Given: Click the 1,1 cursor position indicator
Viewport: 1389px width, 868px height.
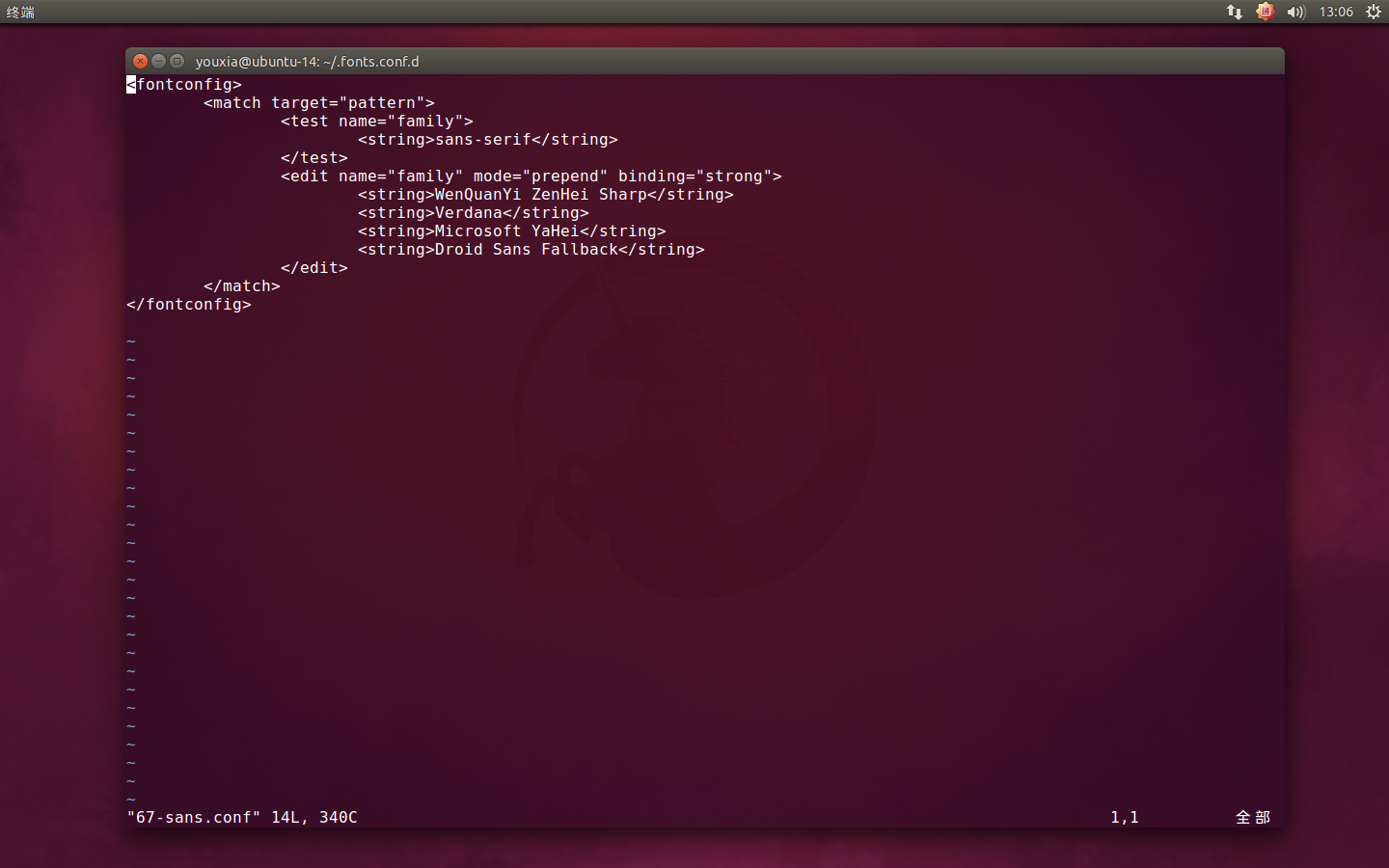Looking at the screenshot, I should coord(1125,818).
